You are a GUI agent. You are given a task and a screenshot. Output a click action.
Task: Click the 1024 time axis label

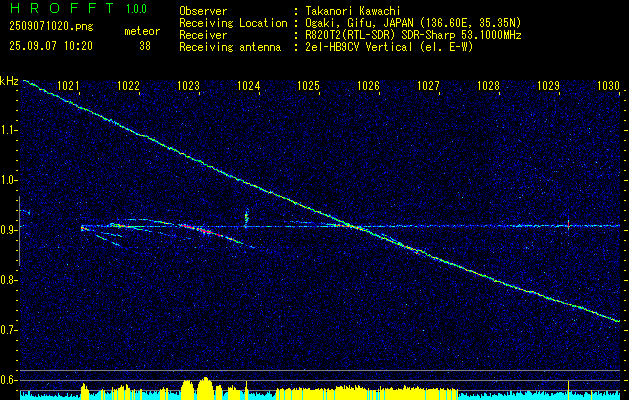[x=249, y=85]
